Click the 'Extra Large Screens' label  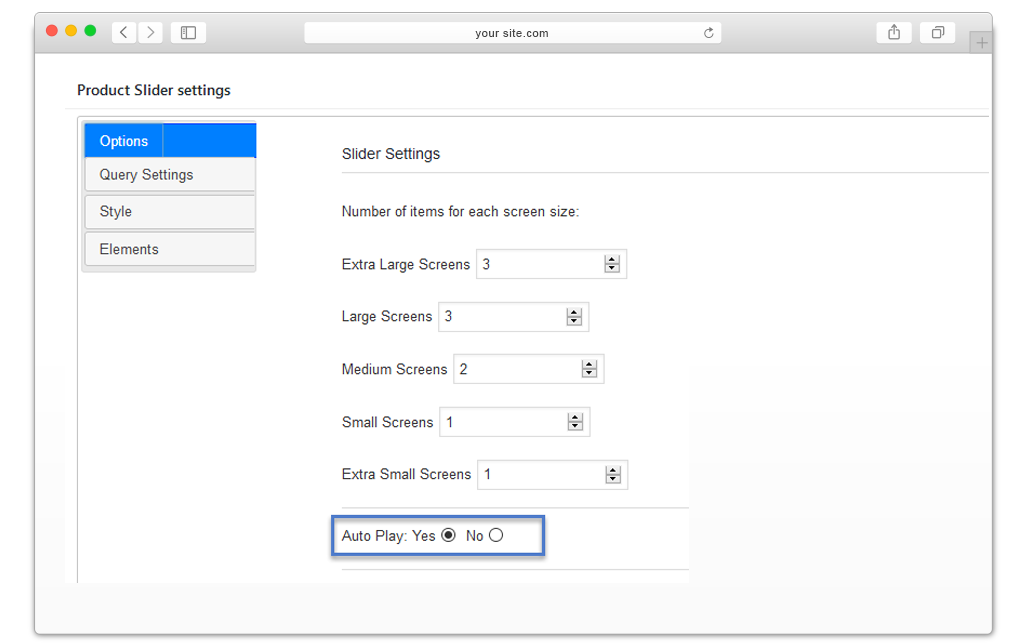[x=406, y=264]
